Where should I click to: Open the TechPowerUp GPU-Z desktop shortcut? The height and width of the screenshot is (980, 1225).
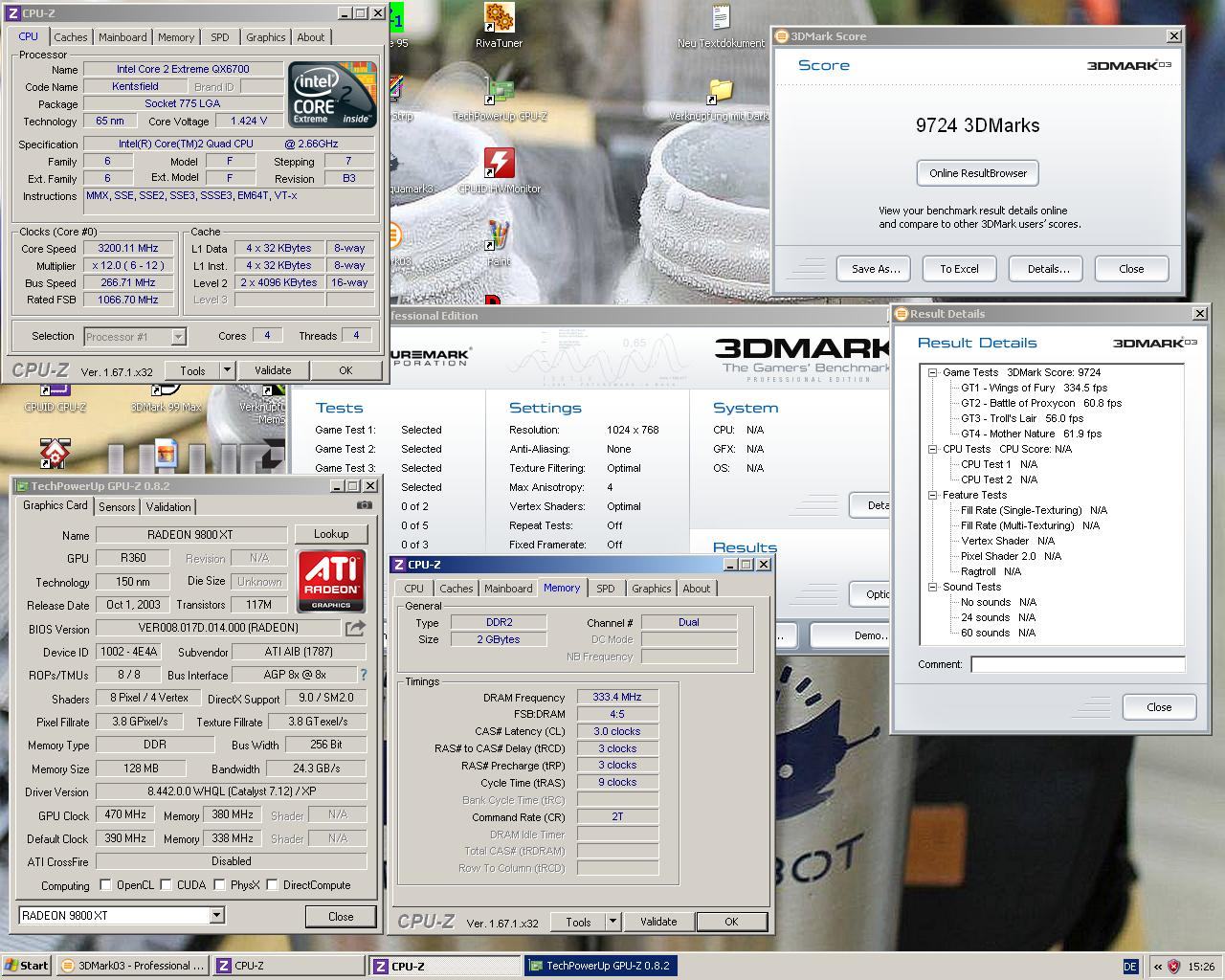[499, 99]
